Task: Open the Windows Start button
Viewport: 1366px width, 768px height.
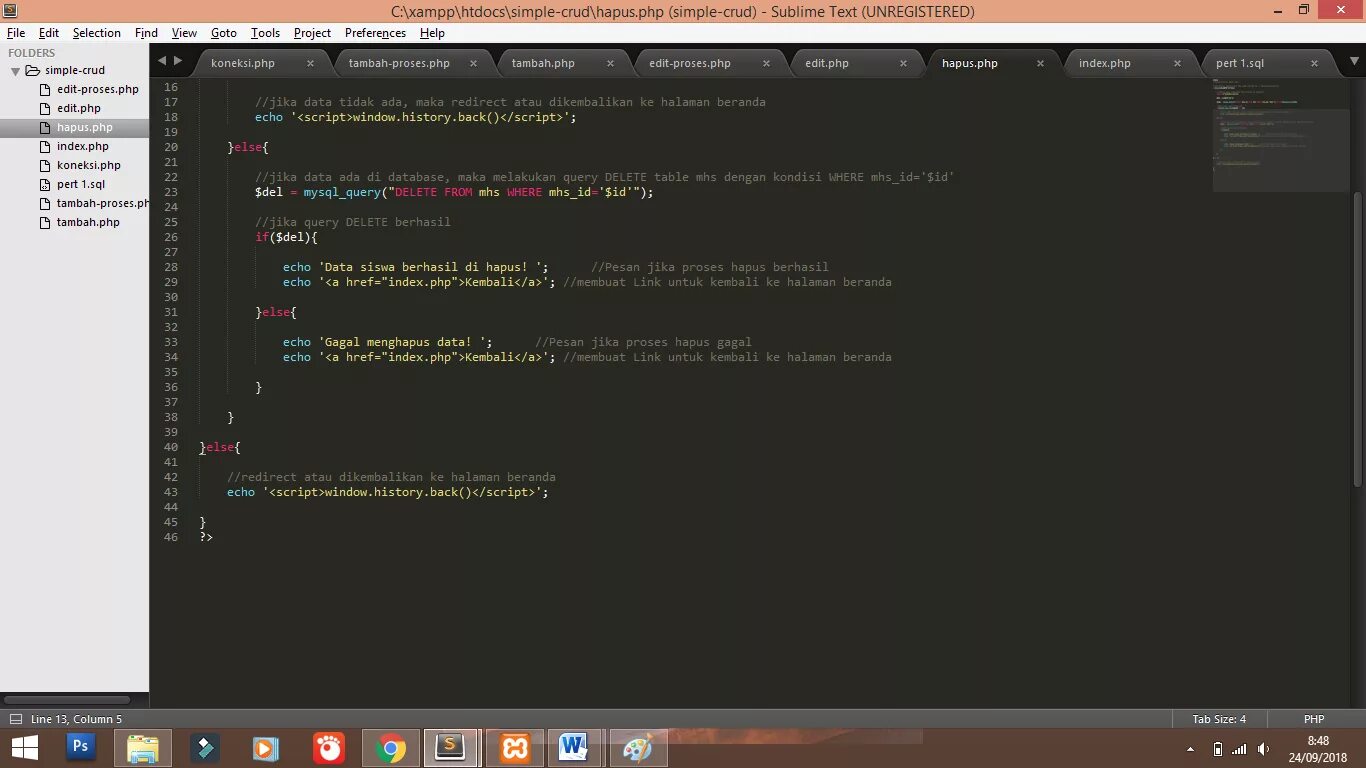Action: tap(24, 748)
